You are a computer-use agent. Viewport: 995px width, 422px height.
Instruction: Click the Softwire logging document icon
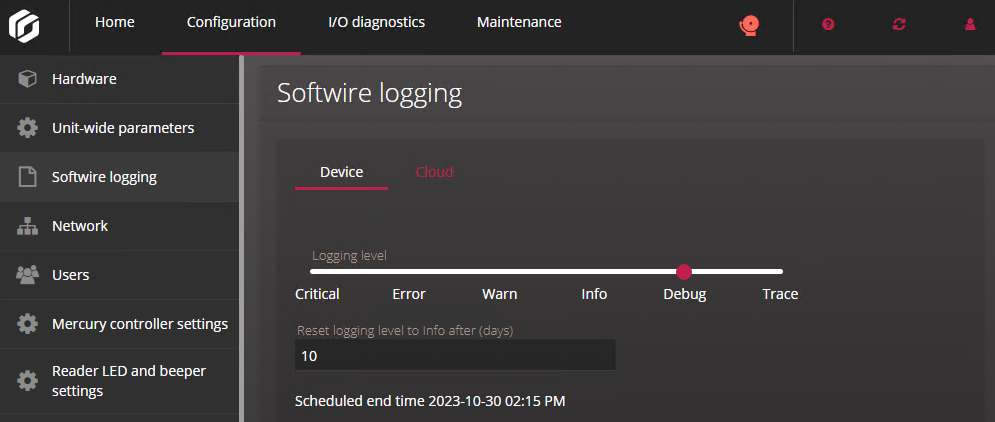tap(28, 177)
